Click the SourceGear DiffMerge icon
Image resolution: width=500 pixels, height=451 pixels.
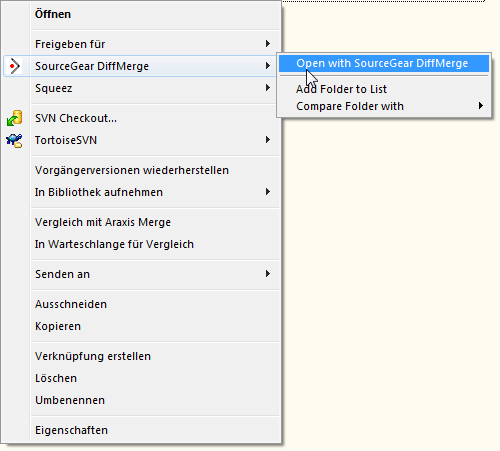[14, 66]
